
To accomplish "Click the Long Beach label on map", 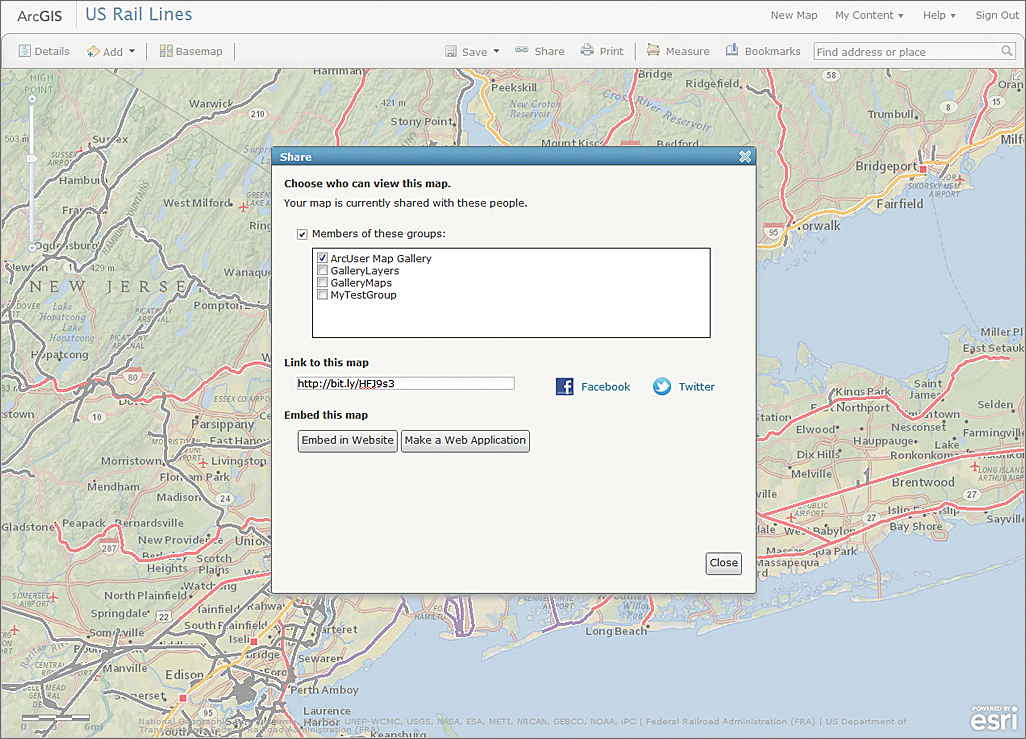I will 615,631.
